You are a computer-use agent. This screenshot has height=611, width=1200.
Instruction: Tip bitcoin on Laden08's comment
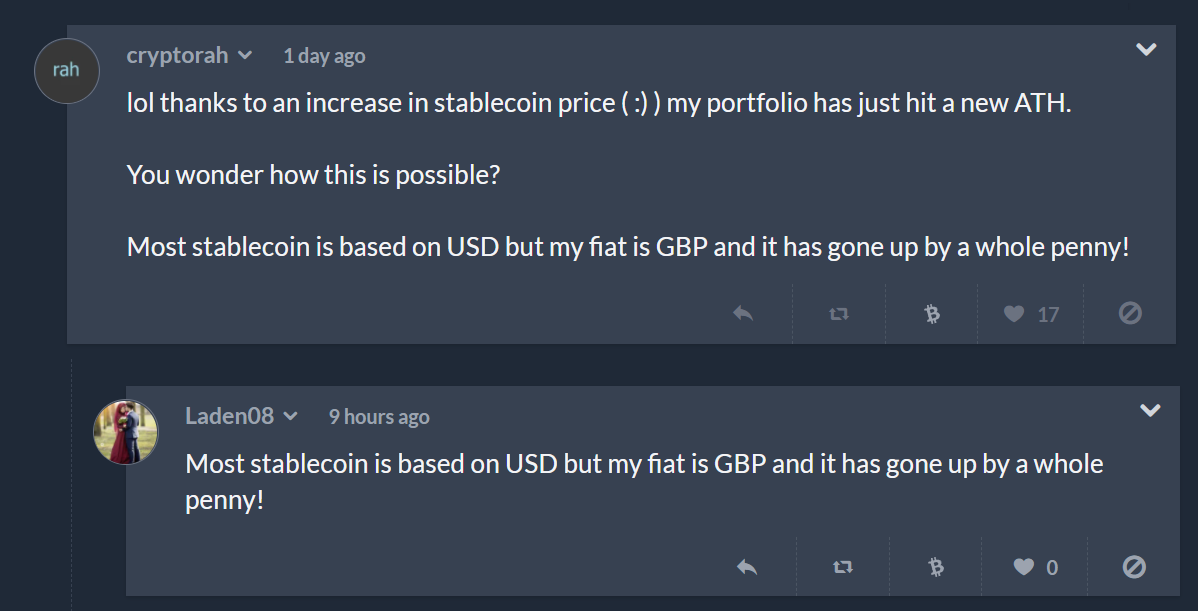pos(936,567)
